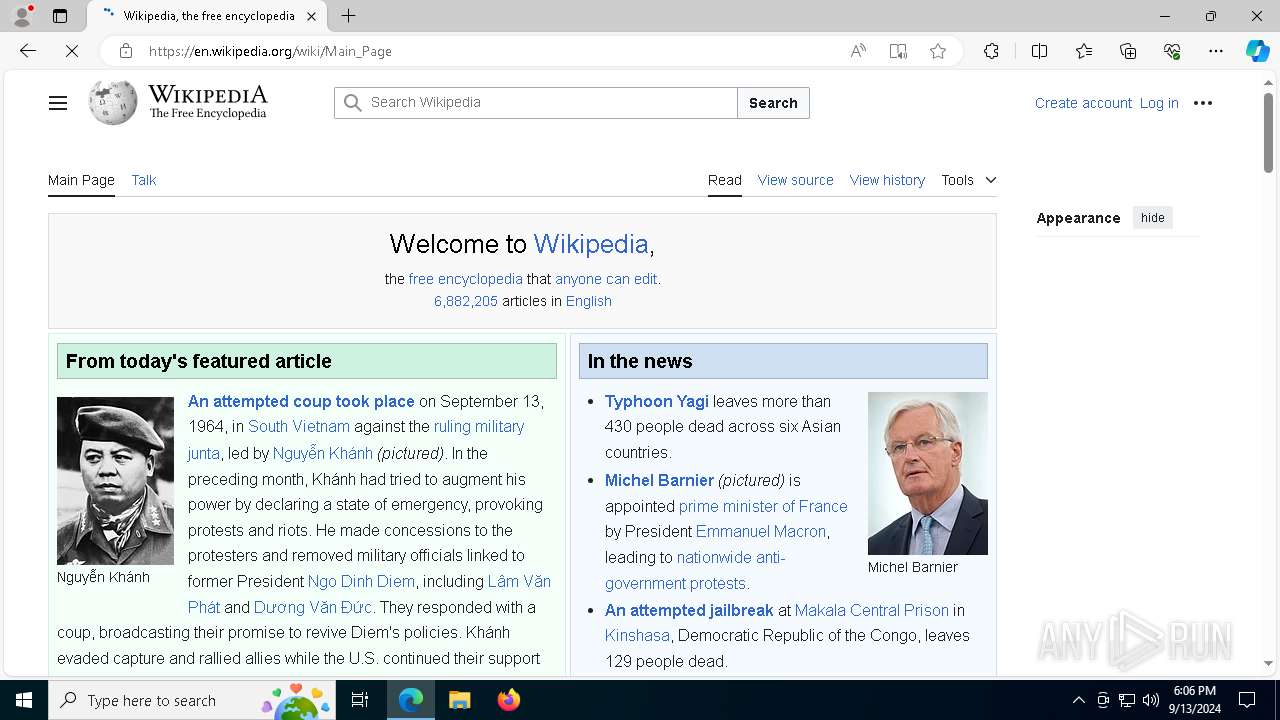Image resolution: width=1280 pixels, height=720 pixels.
Task: Add this page to favorites star icon
Action: click(x=938, y=51)
